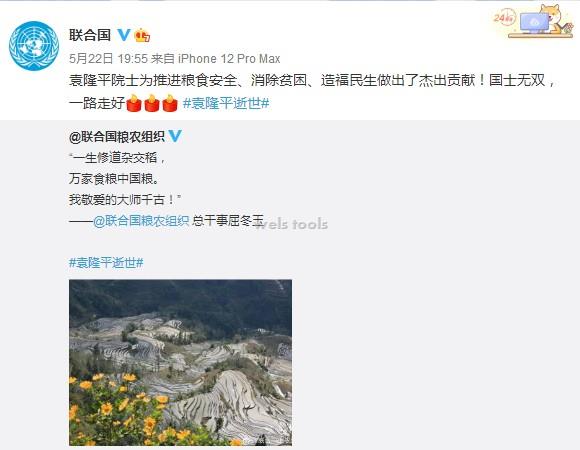Open the @联合国粮农组织 repost author name
This screenshot has height=450, width=580.
(117, 137)
